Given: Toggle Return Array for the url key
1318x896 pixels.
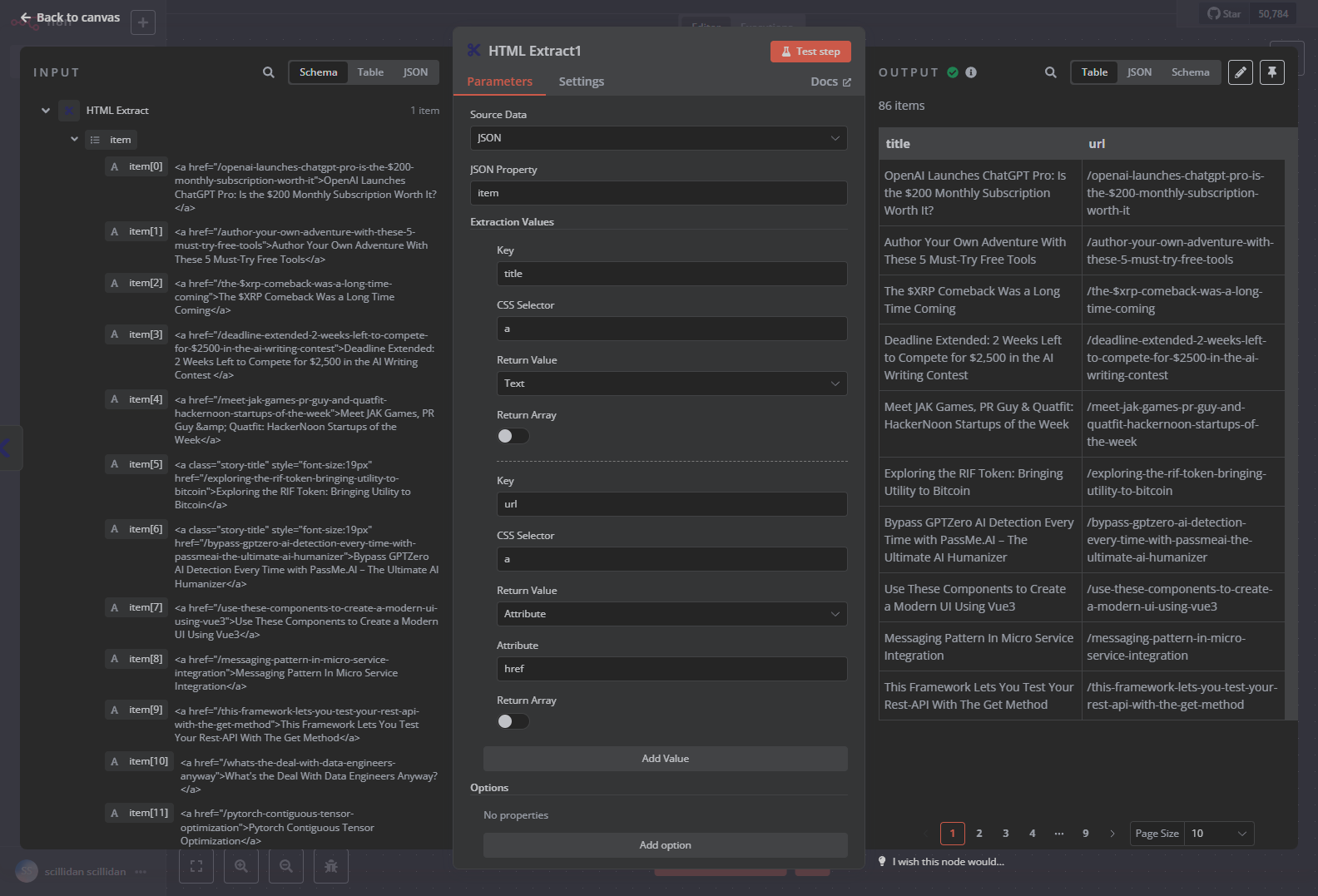Looking at the screenshot, I should point(513,721).
